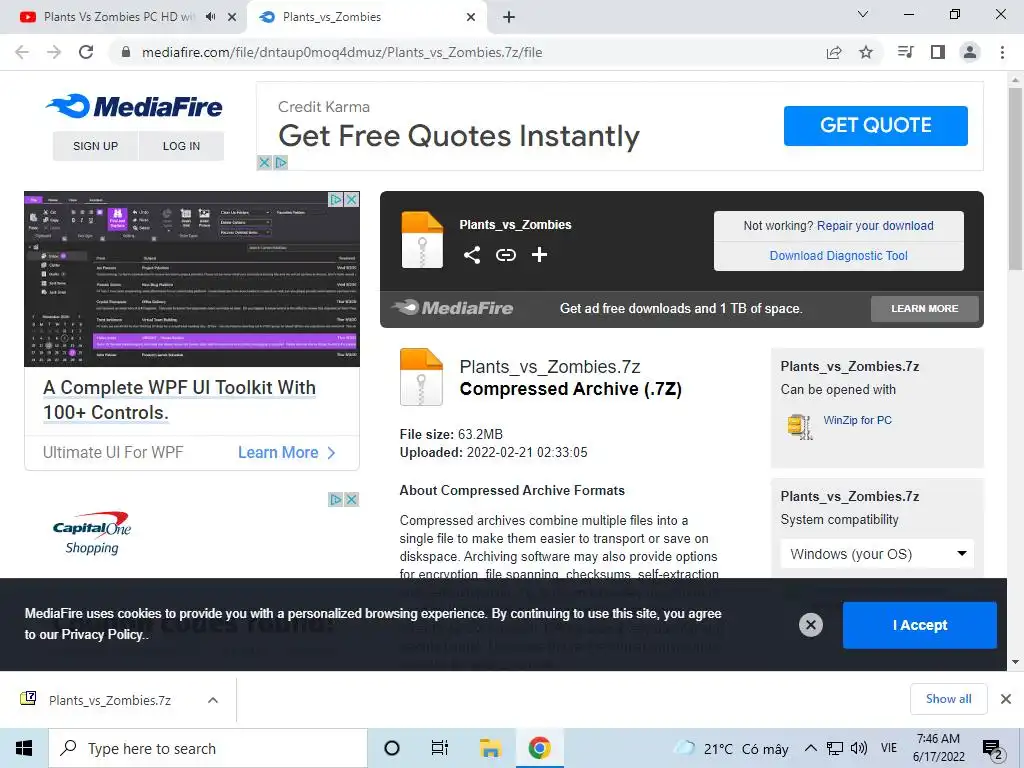Expand System compatibility Windows dropdown
Screen dimensions: 1024x768
pos(877,554)
